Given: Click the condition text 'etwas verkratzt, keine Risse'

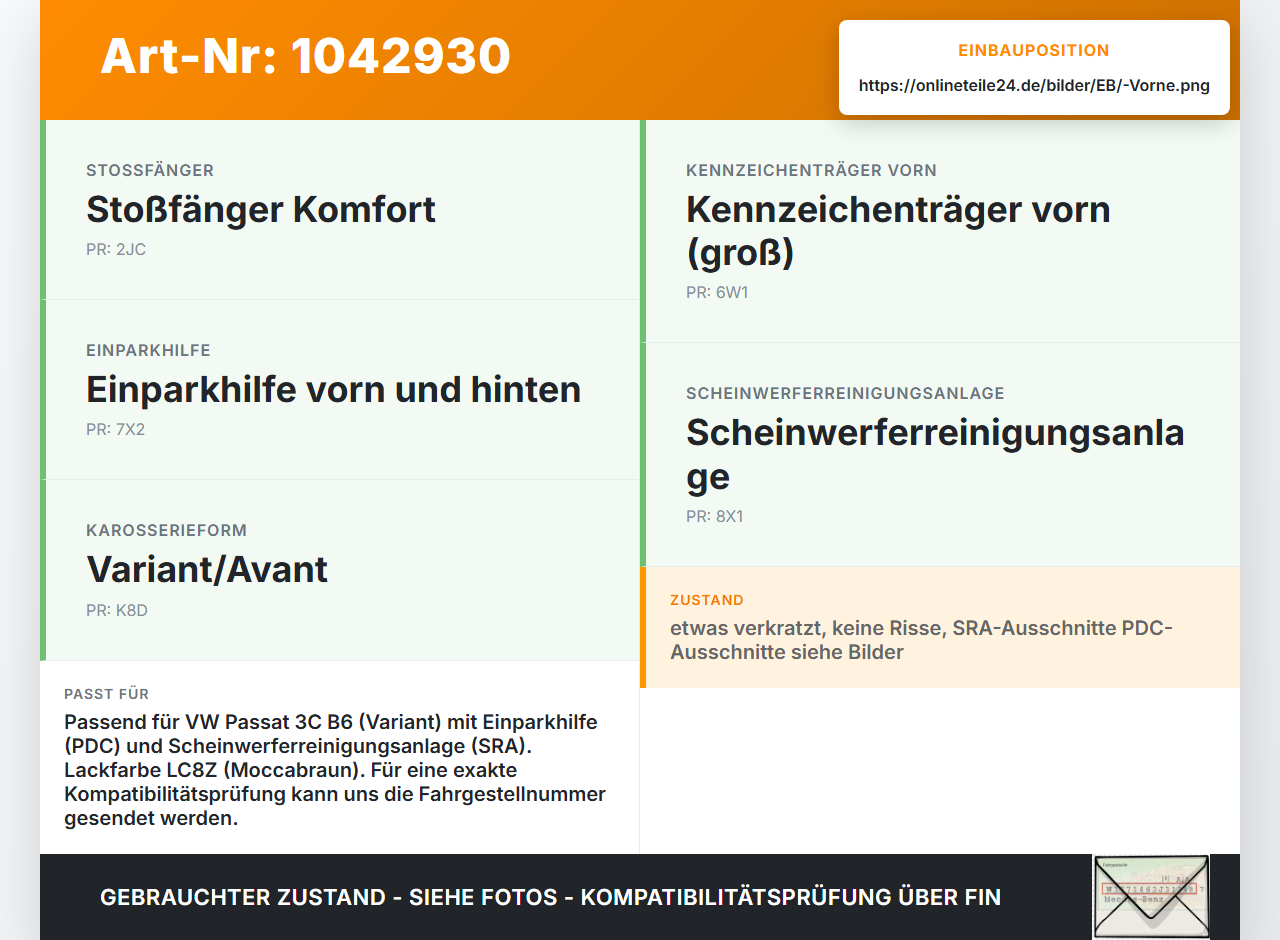Looking at the screenshot, I should click(806, 628).
